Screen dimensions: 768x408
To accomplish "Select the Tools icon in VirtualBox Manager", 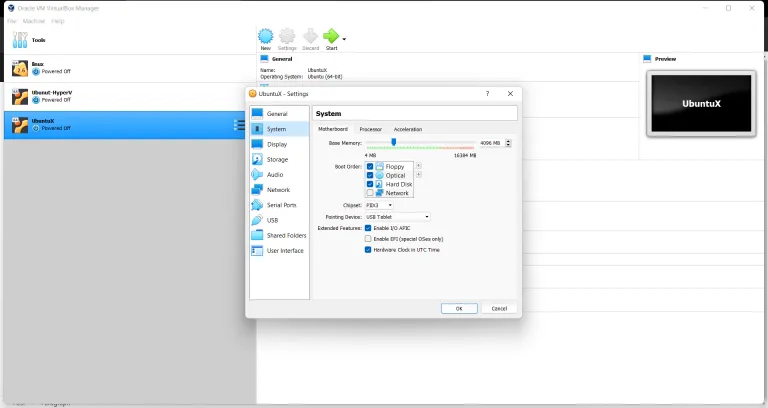I will 20,40.
